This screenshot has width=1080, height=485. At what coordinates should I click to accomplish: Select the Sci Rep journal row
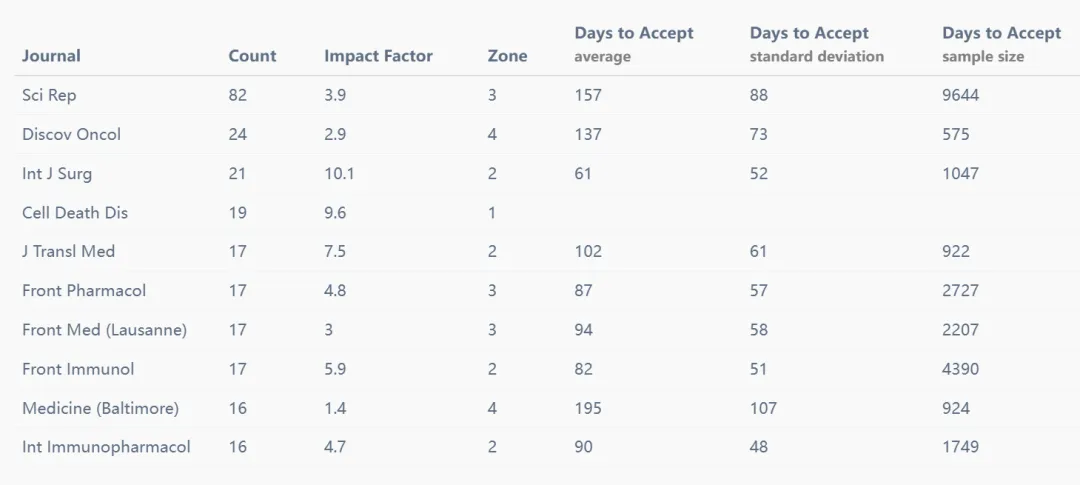click(x=540, y=95)
